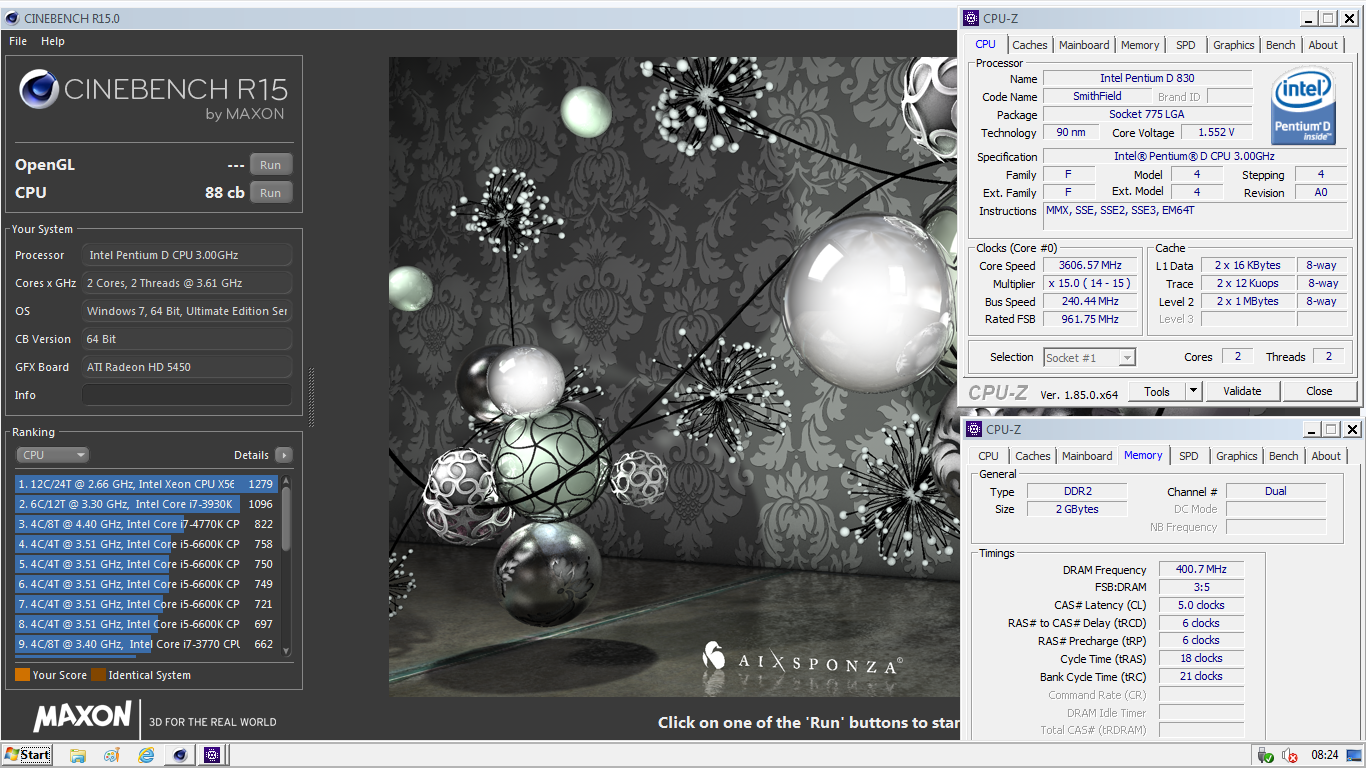Select ranking row 3 Core i7-4770K
This screenshot has height=768, width=1366.
point(146,524)
